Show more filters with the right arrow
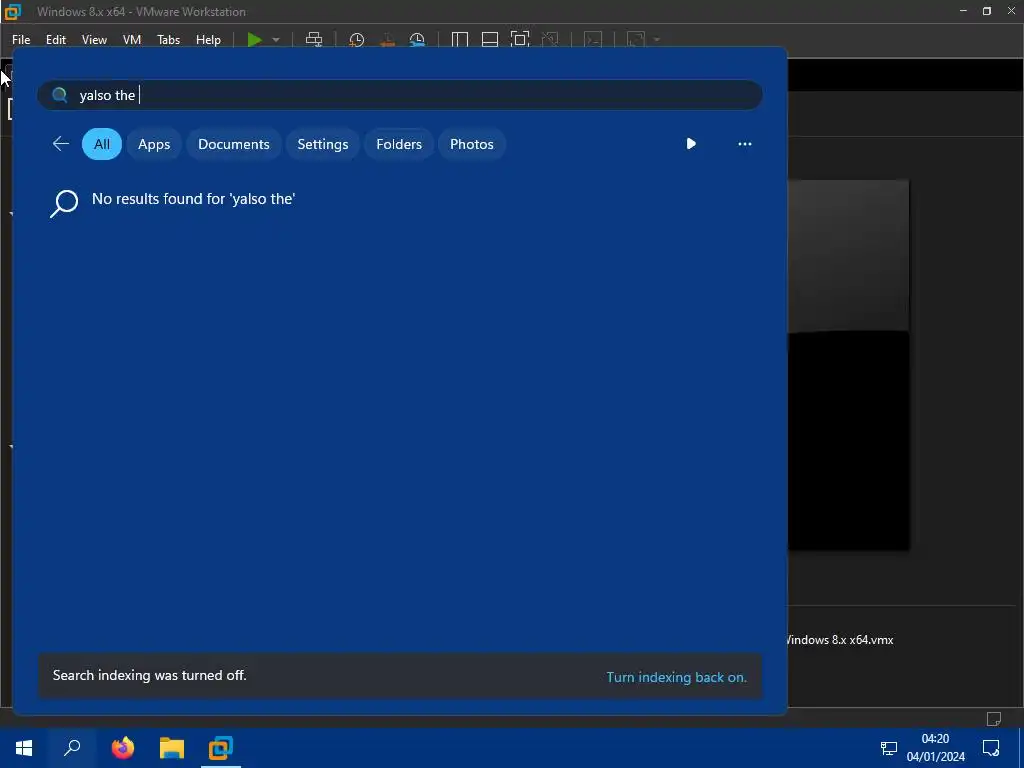Screen dimensions: 1024x768 tap(691, 144)
